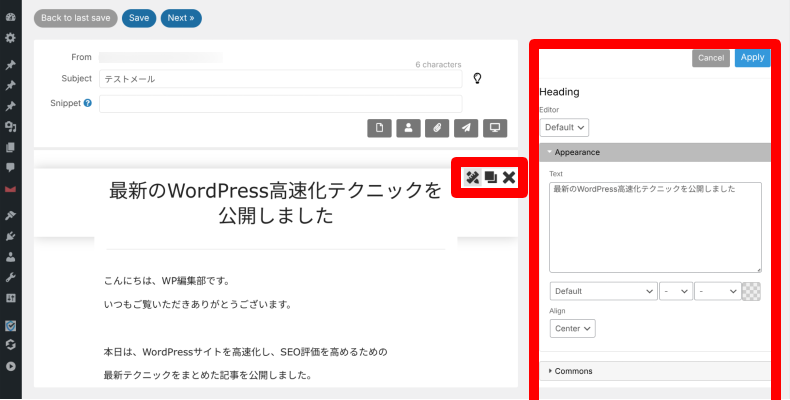Delete the heading block with X icon

point(509,177)
